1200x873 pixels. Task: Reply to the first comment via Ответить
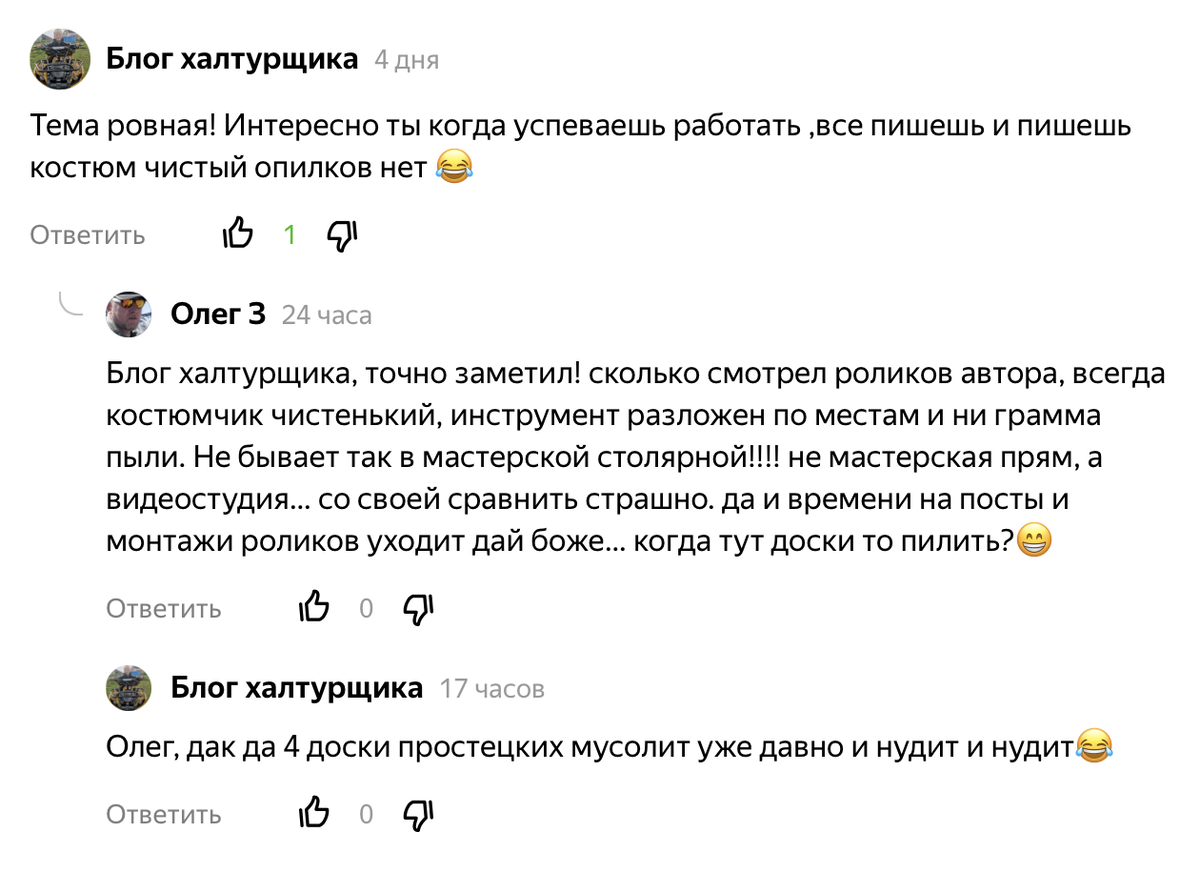pyautogui.click(x=87, y=234)
